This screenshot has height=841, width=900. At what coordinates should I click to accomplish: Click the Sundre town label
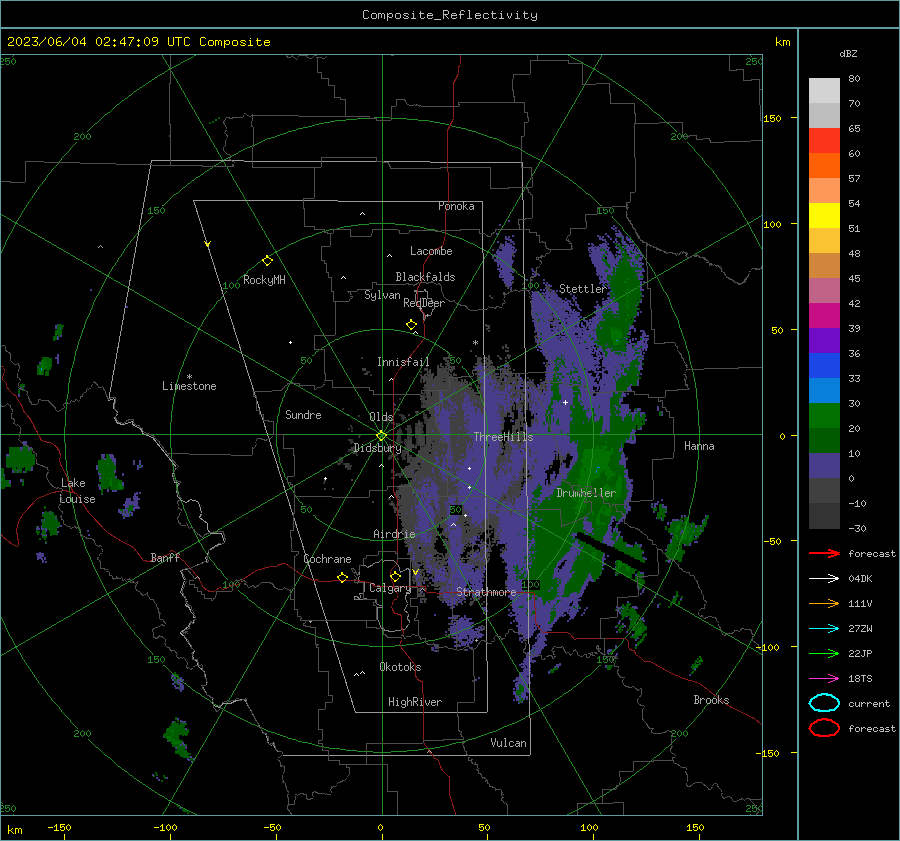(303, 414)
